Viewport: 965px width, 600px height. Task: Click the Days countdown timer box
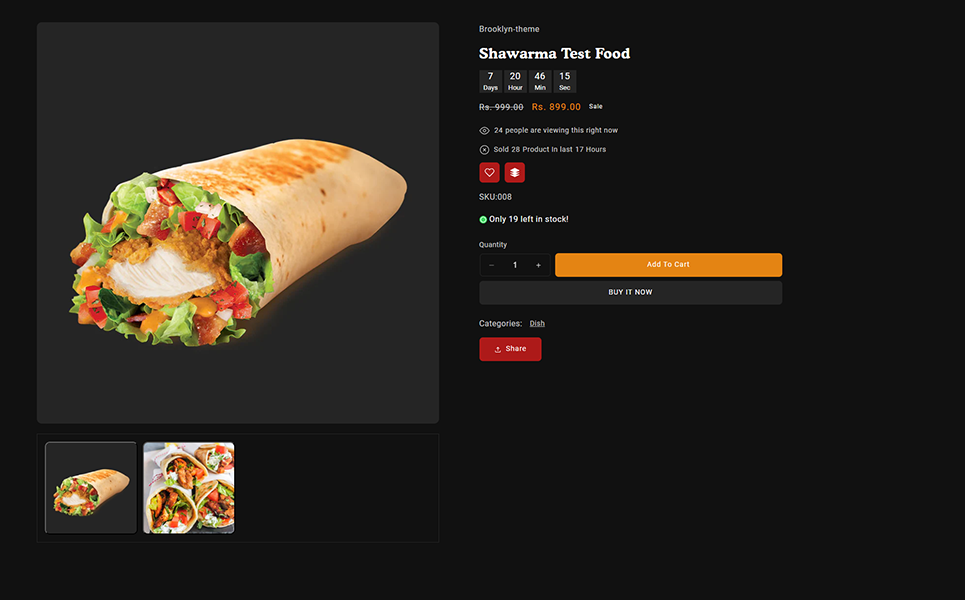coord(490,81)
